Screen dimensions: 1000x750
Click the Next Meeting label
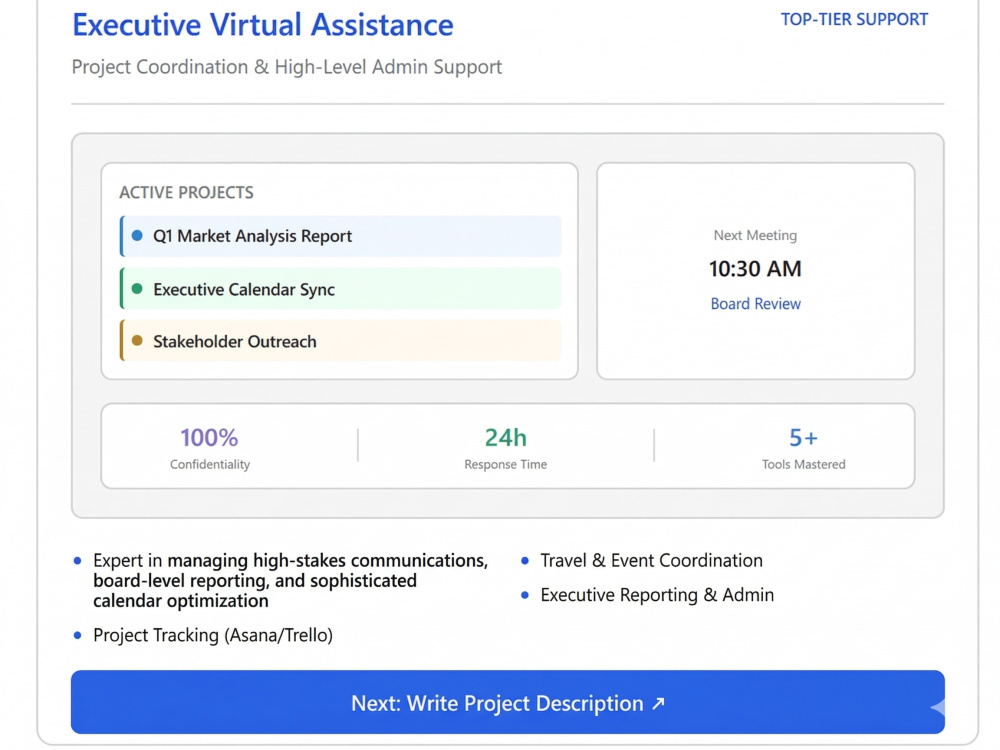[x=755, y=235]
